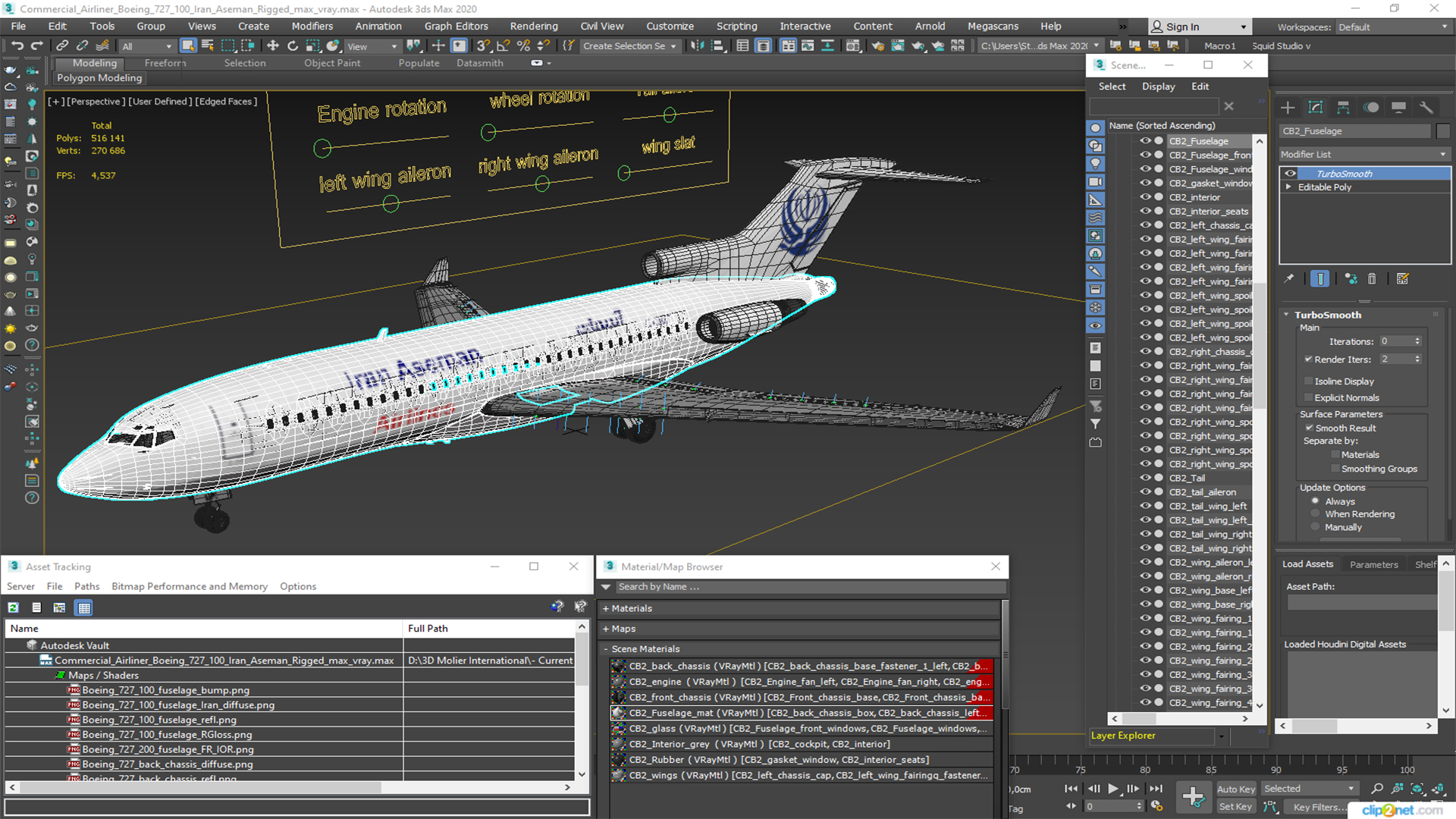
Task: Open the Create tab in command panel
Action: (1288, 108)
